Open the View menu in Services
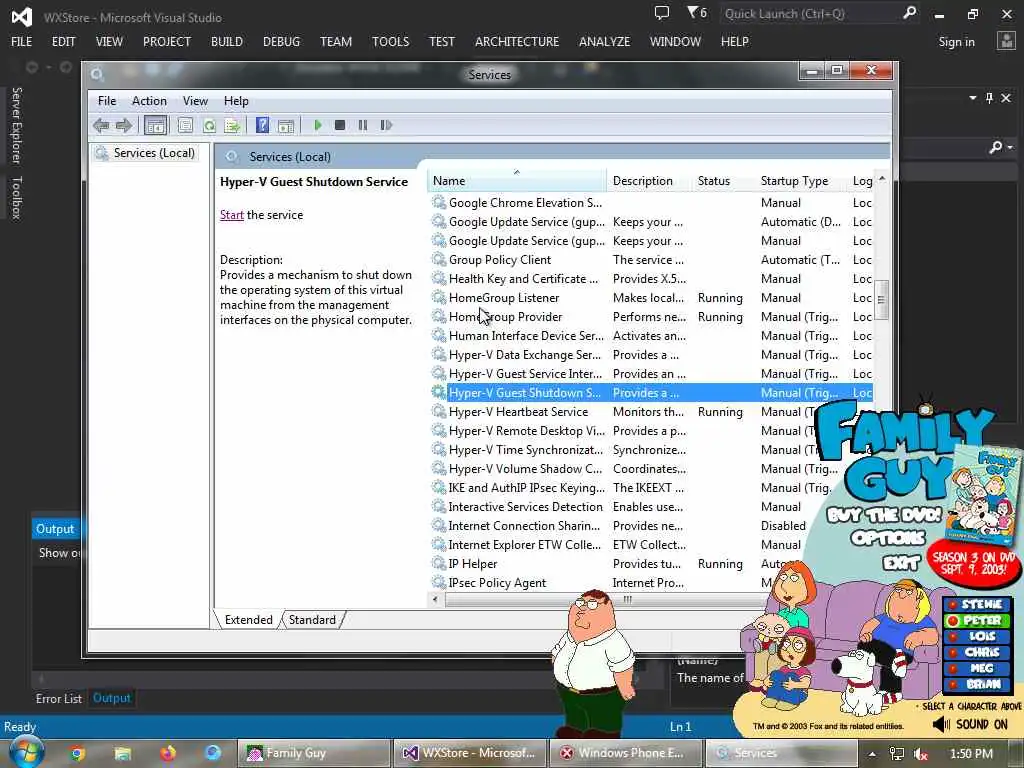Viewport: 1024px width, 768px height. [x=195, y=101]
